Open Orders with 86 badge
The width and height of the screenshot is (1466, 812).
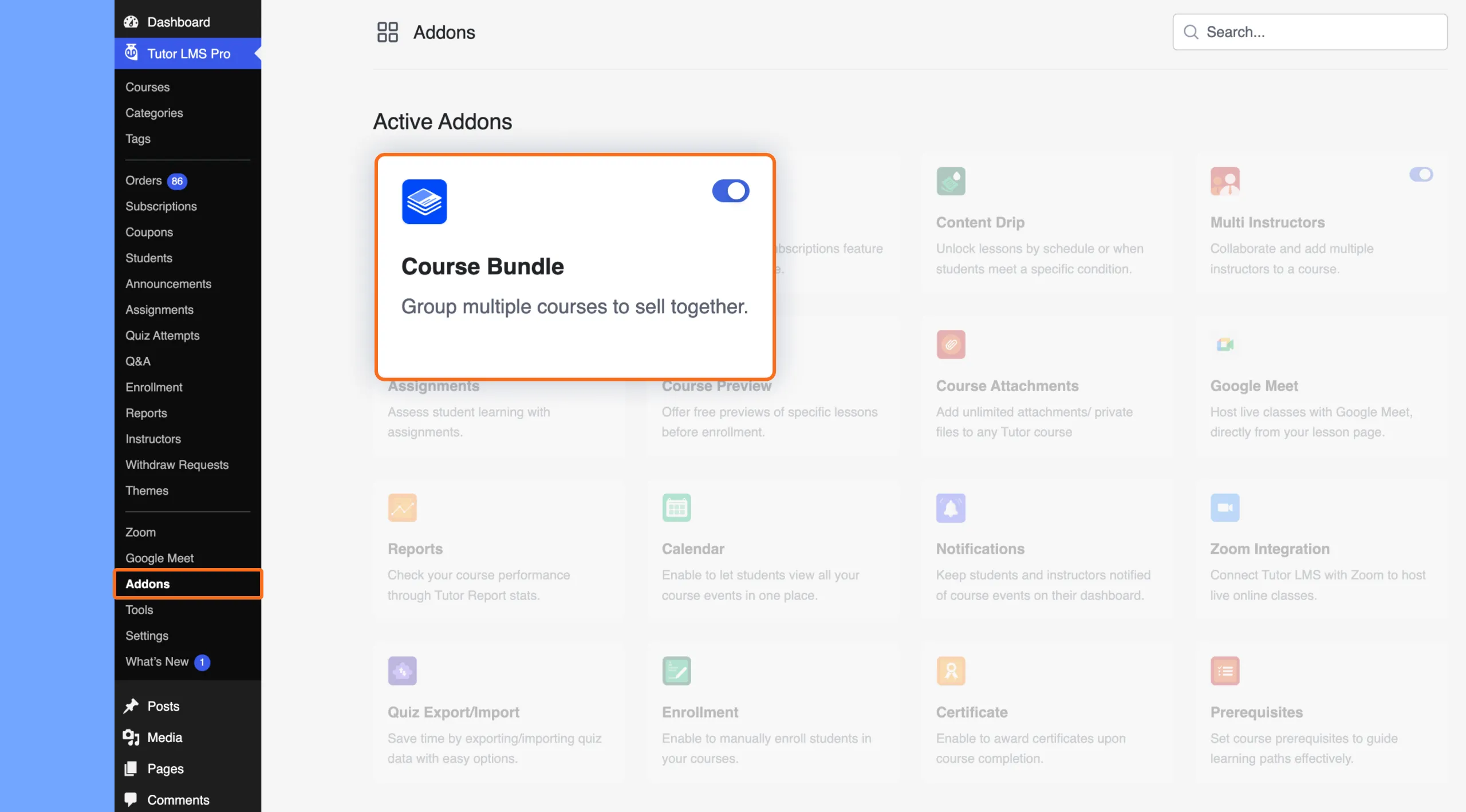click(156, 181)
